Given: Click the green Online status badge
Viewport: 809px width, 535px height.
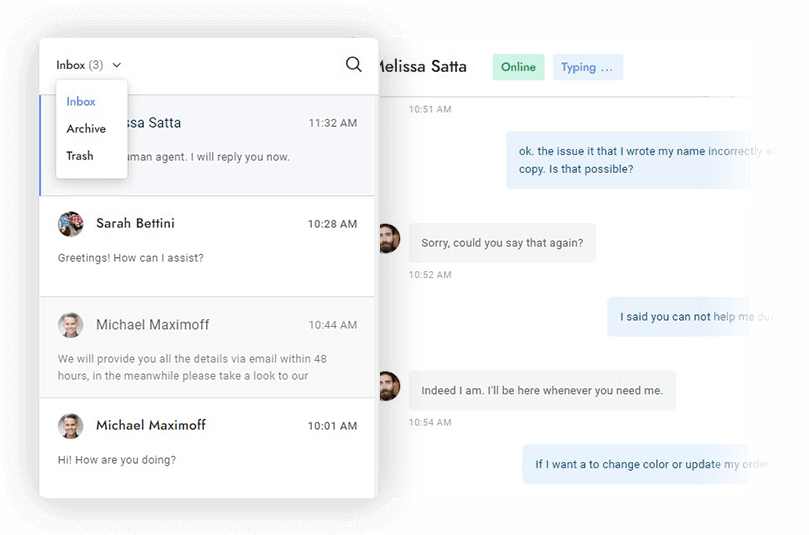Looking at the screenshot, I should click(x=518, y=67).
